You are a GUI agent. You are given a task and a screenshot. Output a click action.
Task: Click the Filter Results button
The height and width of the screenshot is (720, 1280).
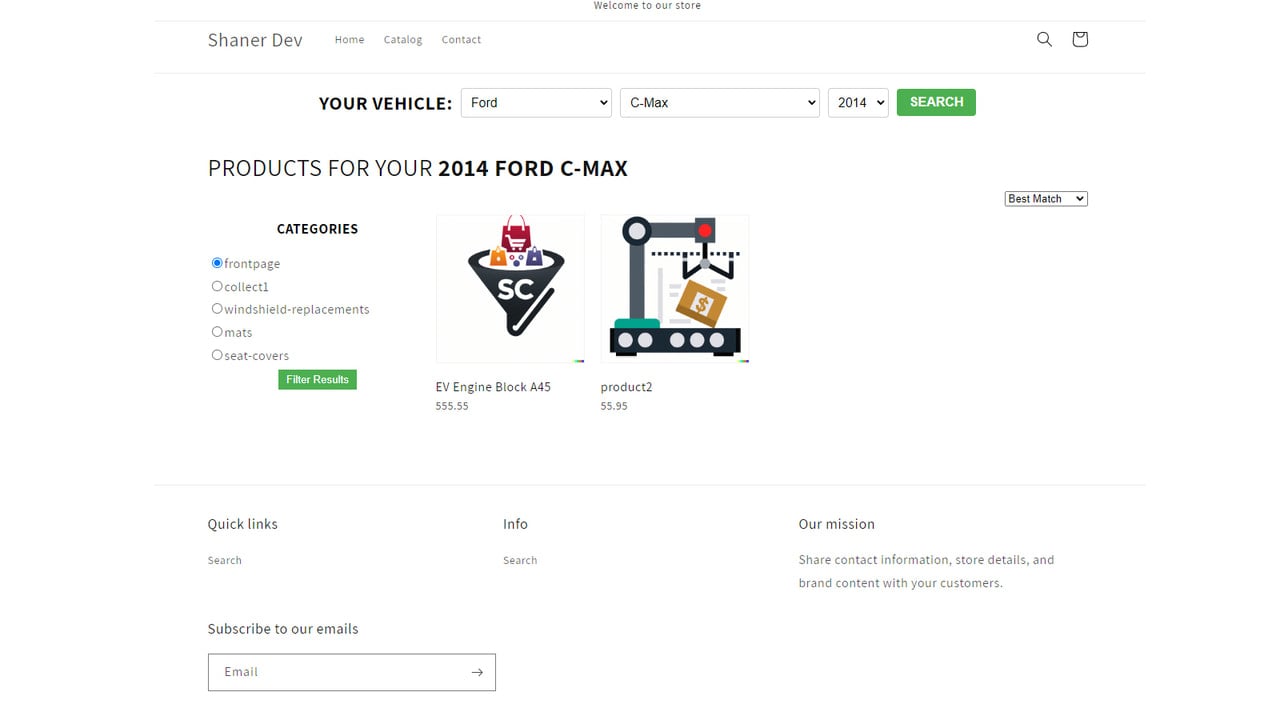(x=317, y=380)
